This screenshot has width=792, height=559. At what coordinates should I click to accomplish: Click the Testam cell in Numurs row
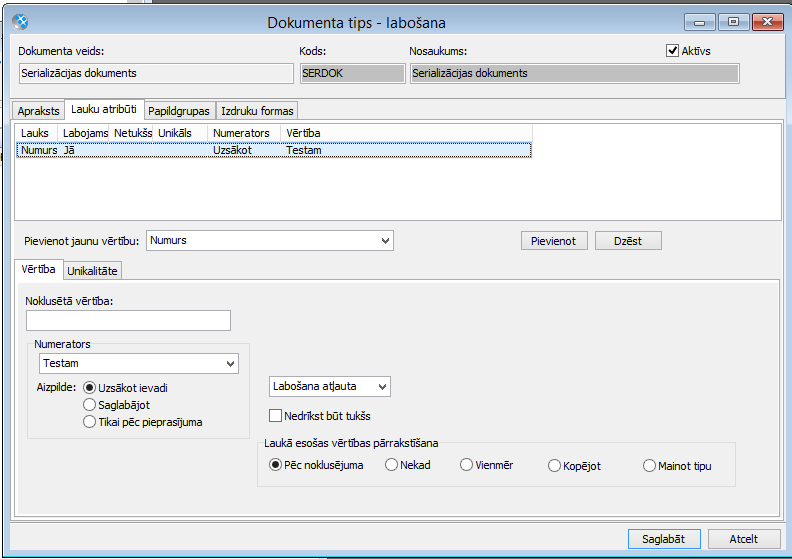click(406, 150)
